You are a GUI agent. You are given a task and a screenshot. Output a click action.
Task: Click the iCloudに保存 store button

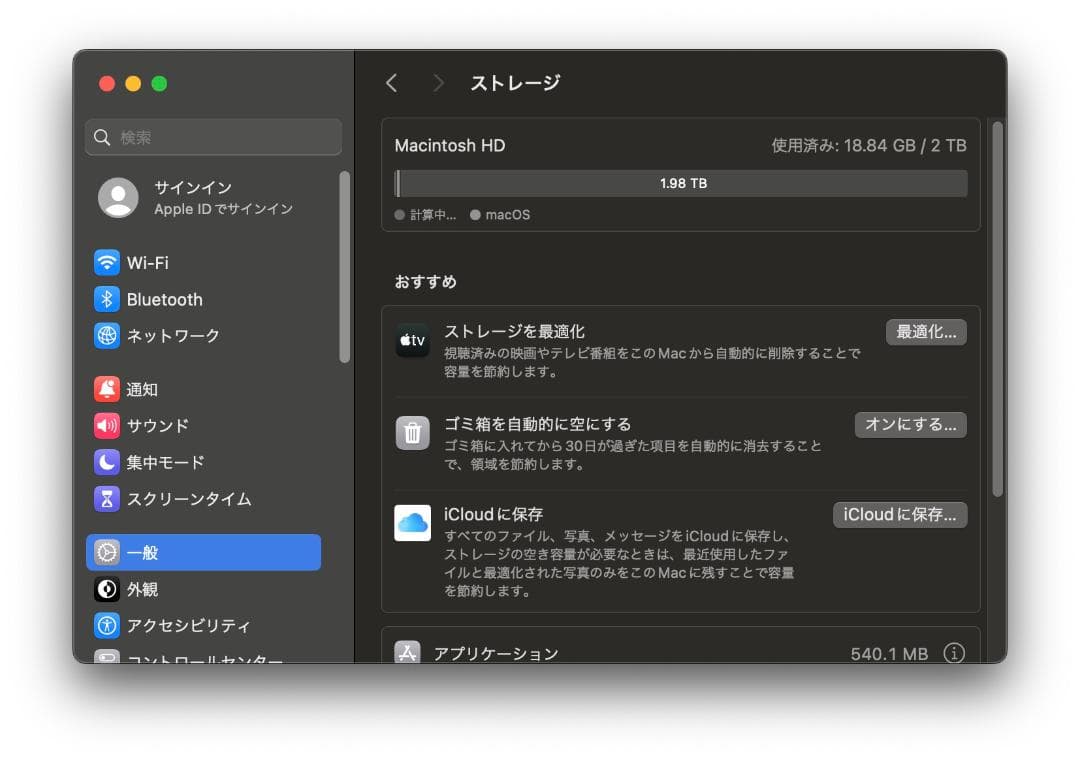tap(899, 514)
